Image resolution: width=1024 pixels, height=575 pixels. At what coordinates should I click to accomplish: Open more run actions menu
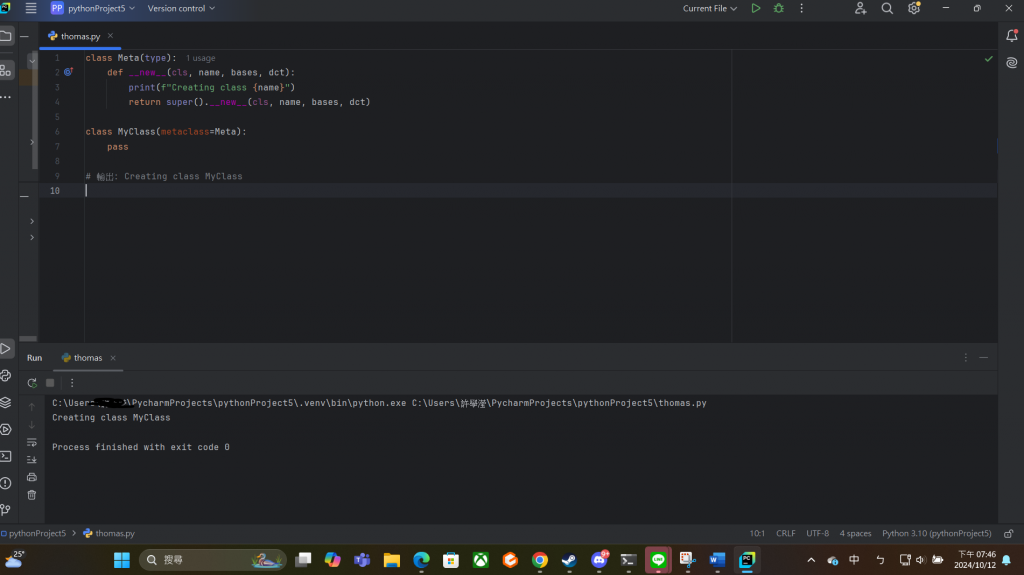click(801, 8)
